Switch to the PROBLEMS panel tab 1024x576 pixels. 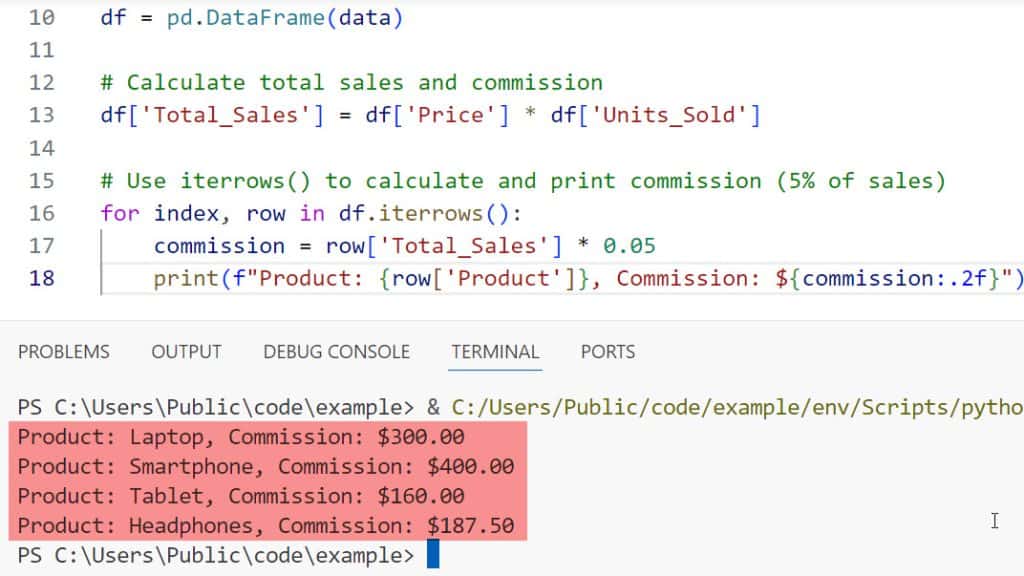[63, 352]
